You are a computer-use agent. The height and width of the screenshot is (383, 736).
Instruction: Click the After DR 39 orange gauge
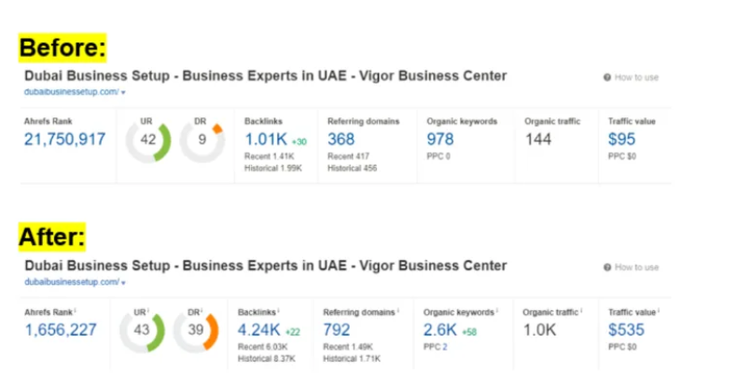click(196, 332)
